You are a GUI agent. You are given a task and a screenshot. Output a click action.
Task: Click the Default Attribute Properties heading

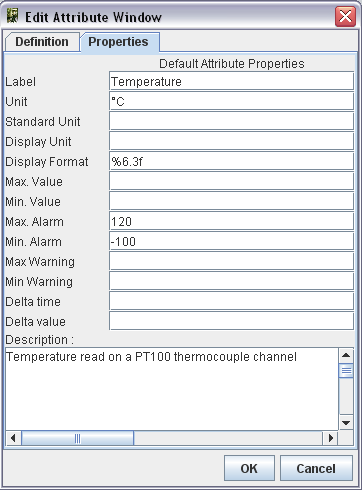[232, 64]
